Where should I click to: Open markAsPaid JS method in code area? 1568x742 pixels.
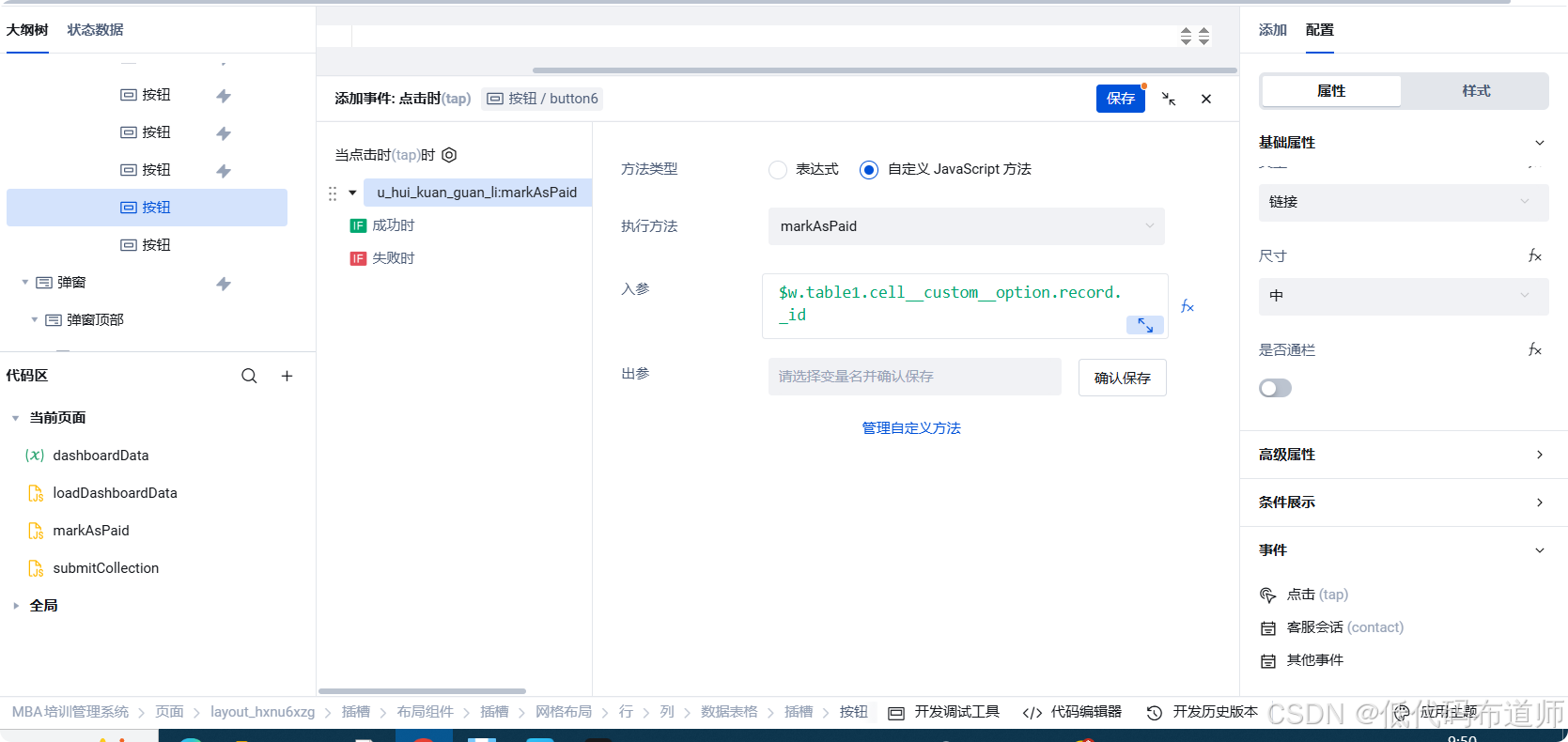click(91, 531)
